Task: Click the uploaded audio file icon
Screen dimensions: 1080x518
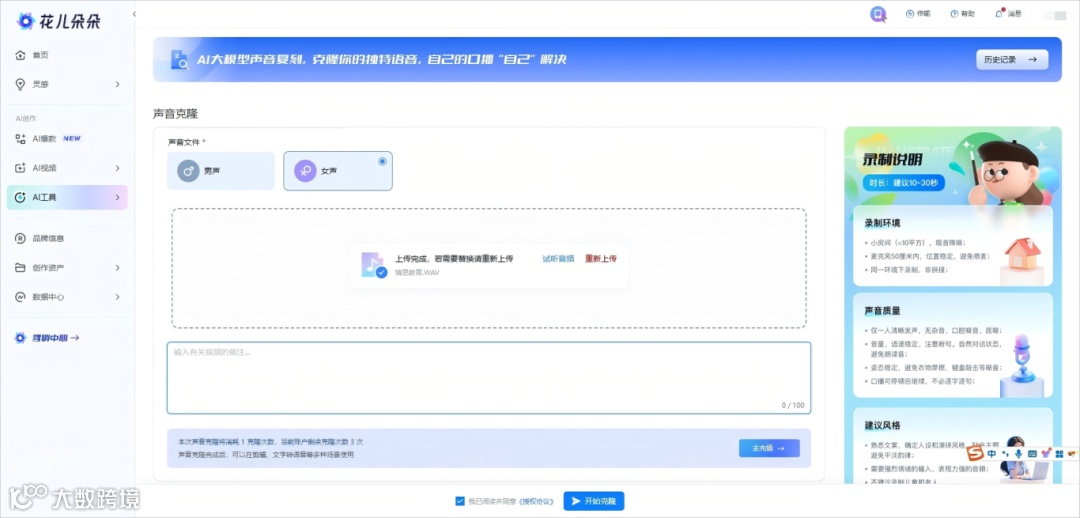Action: pyautogui.click(x=373, y=265)
